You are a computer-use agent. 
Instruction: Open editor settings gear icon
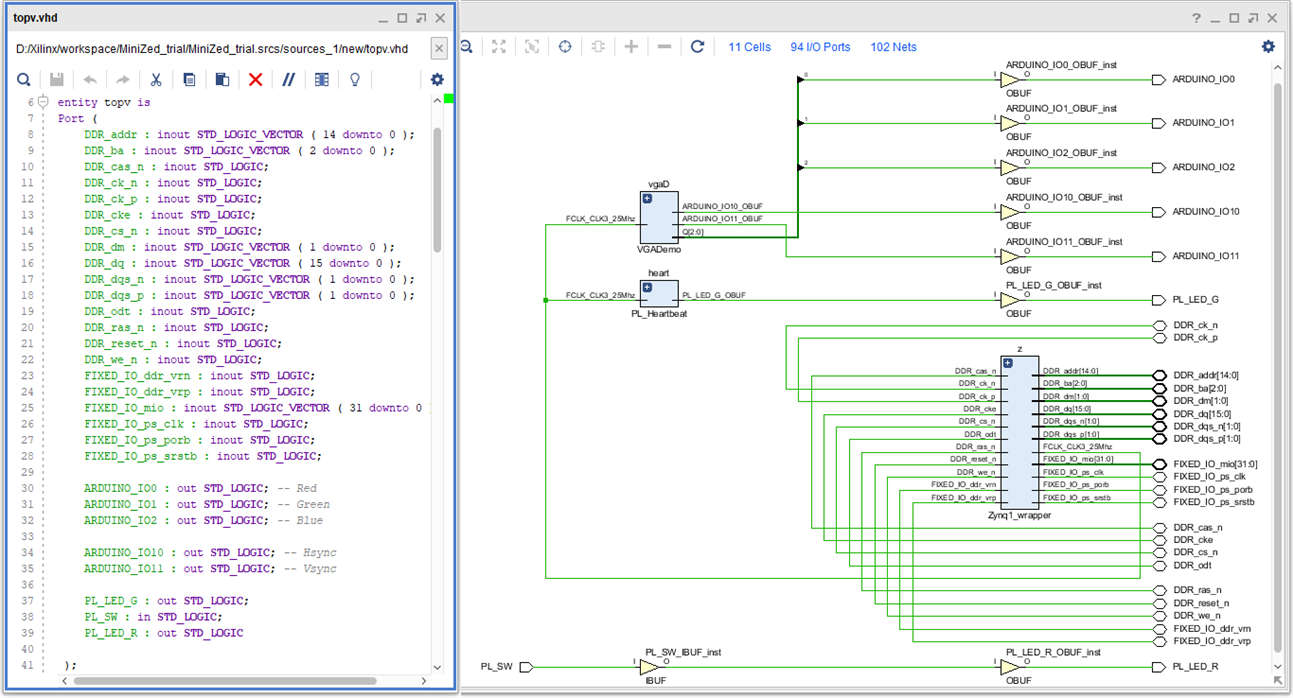437,80
